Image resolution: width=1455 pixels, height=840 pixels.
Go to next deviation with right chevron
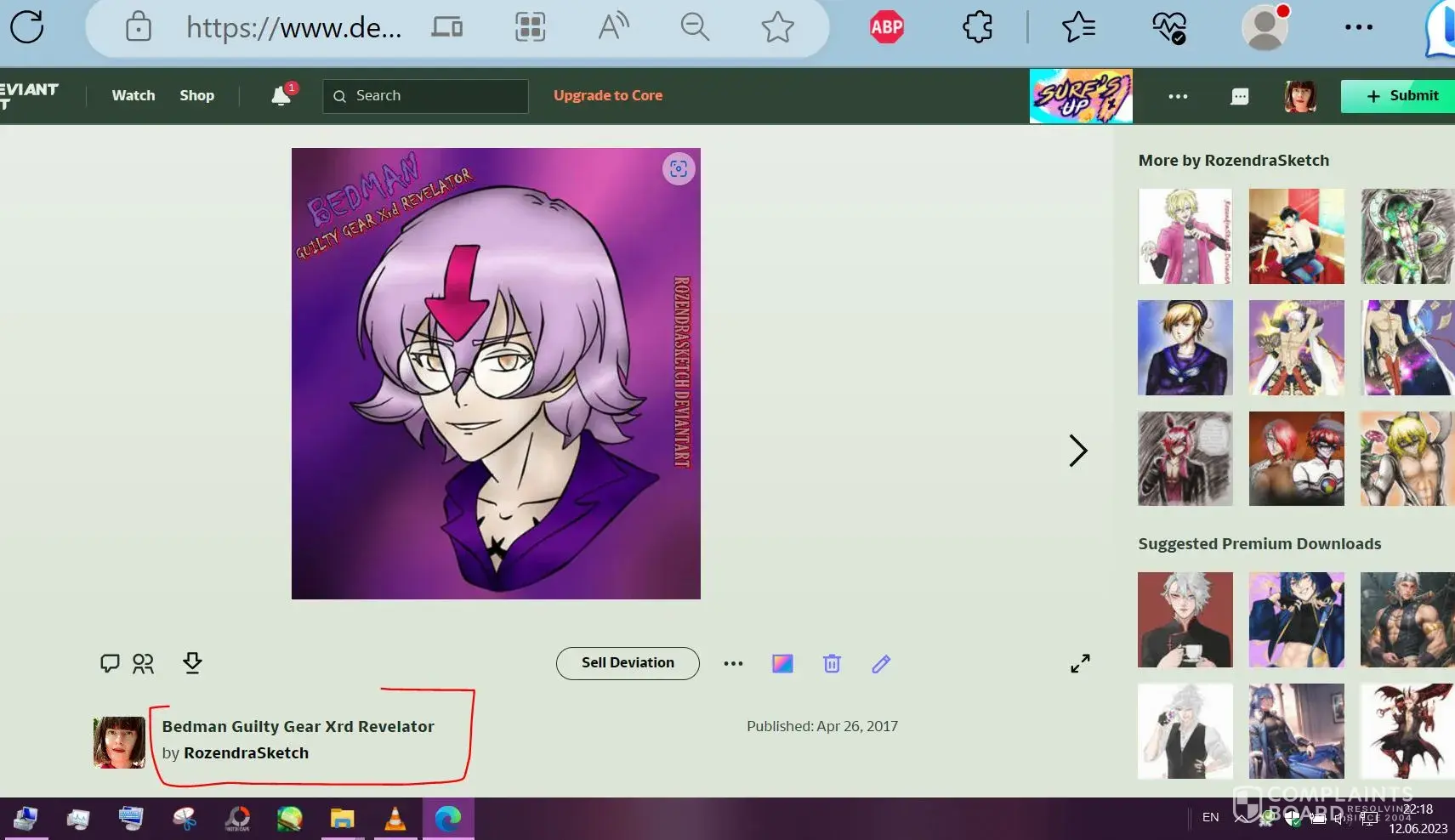[1077, 451]
